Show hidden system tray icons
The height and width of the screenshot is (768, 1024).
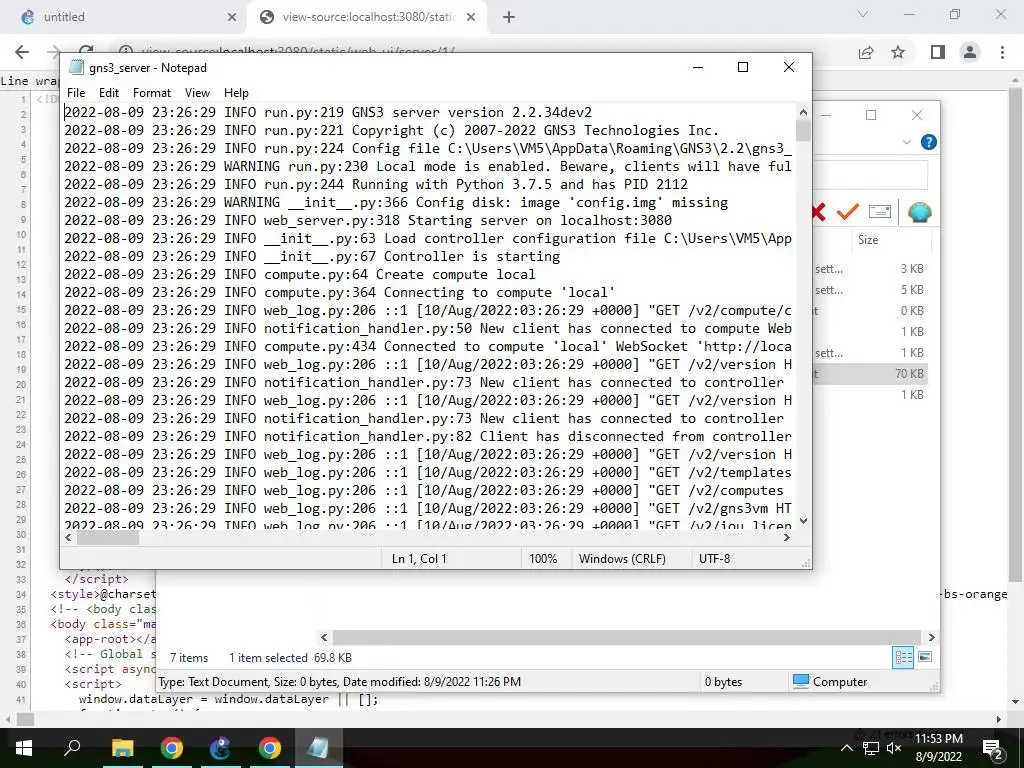(x=846, y=748)
